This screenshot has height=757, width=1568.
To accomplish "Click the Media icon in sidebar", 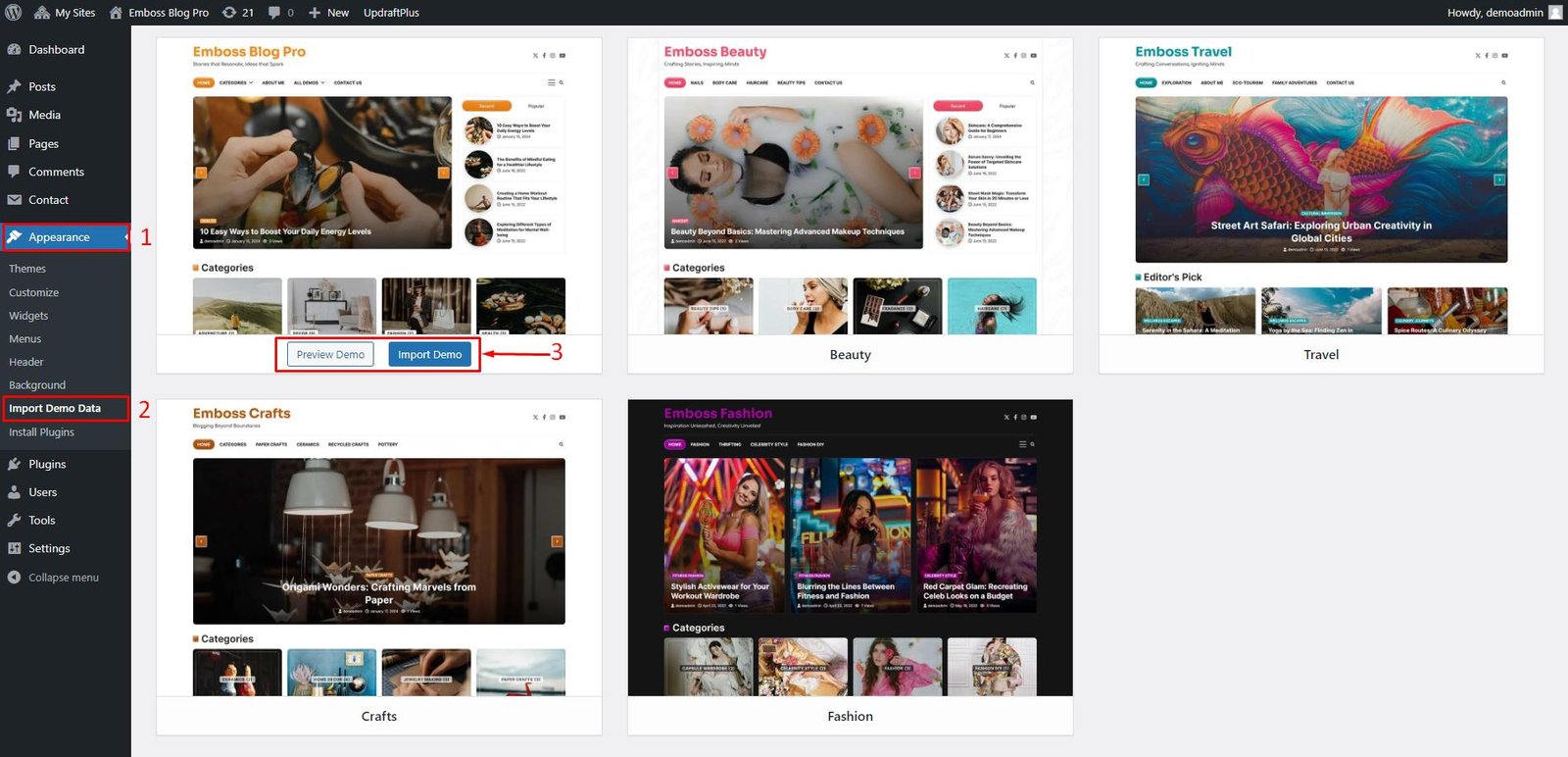I will click(x=14, y=115).
